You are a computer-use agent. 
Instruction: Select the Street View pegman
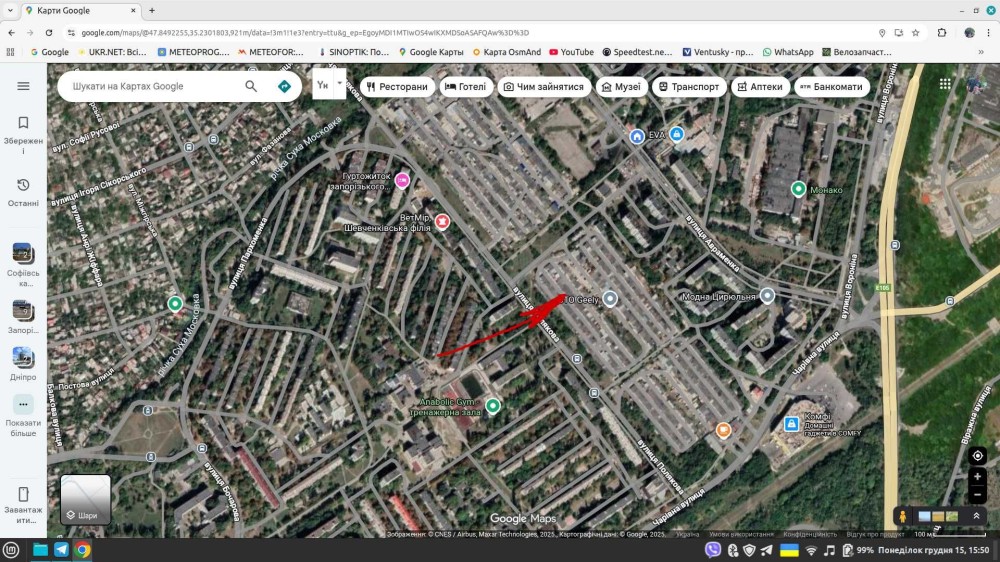(903, 516)
